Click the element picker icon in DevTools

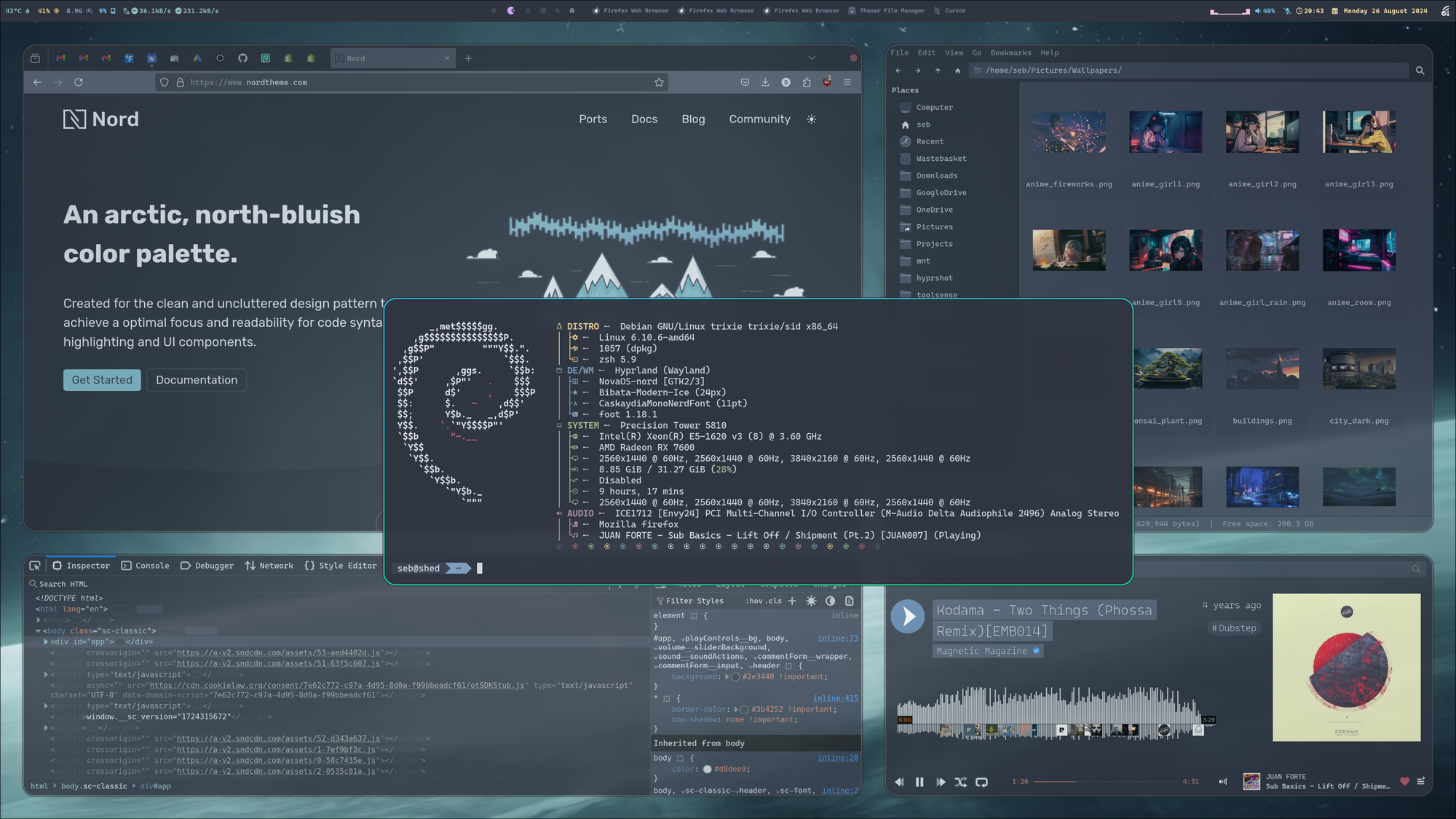pos(34,566)
